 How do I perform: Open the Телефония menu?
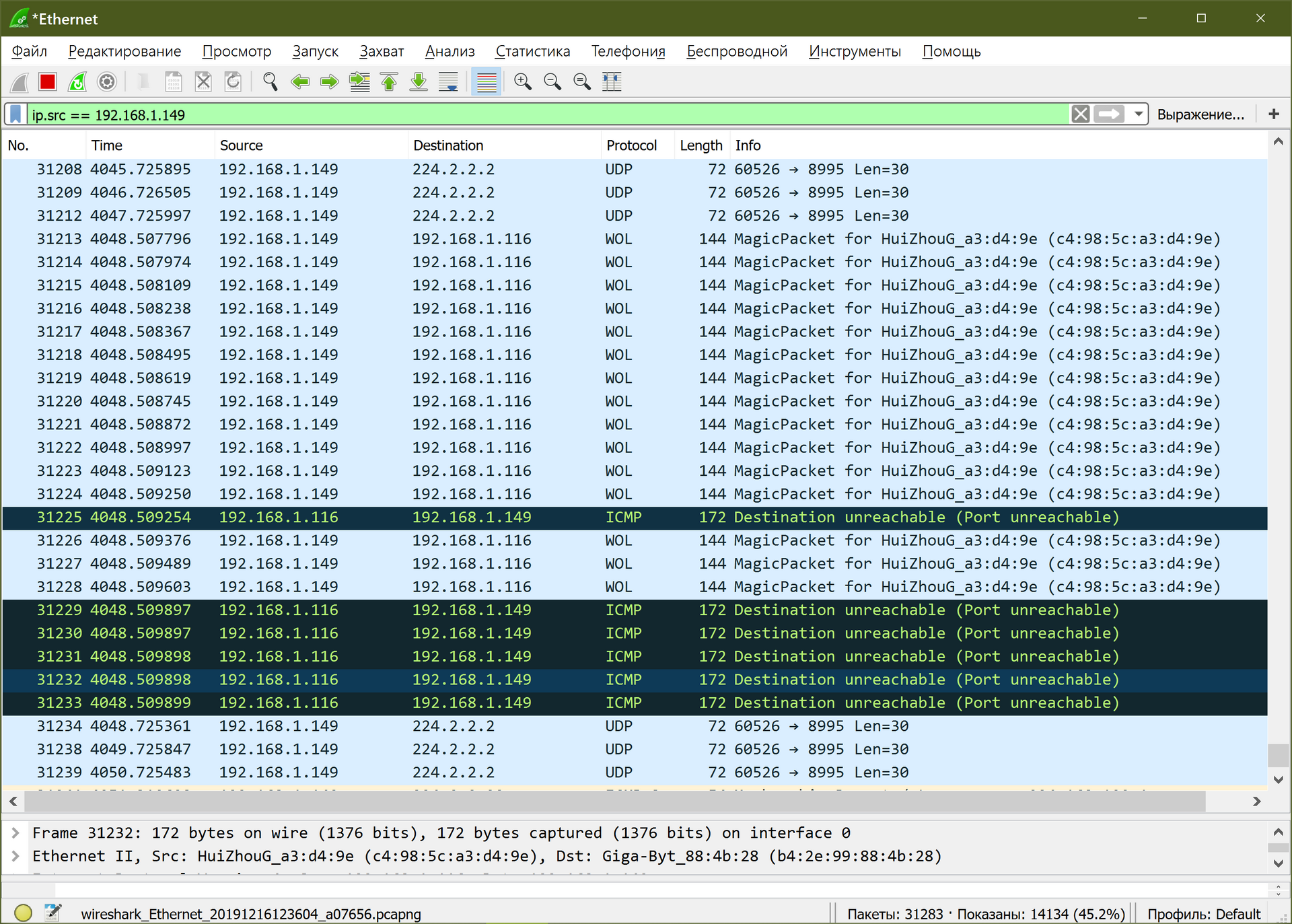628,51
